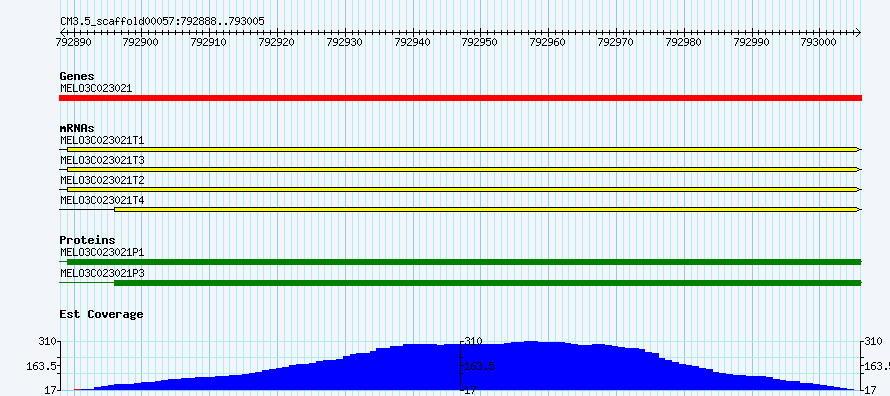890x396 pixels.
Task: Click the scaffold location label CM3.5_scaffold00057:792888..793005
Action: (x=162, y=22)
